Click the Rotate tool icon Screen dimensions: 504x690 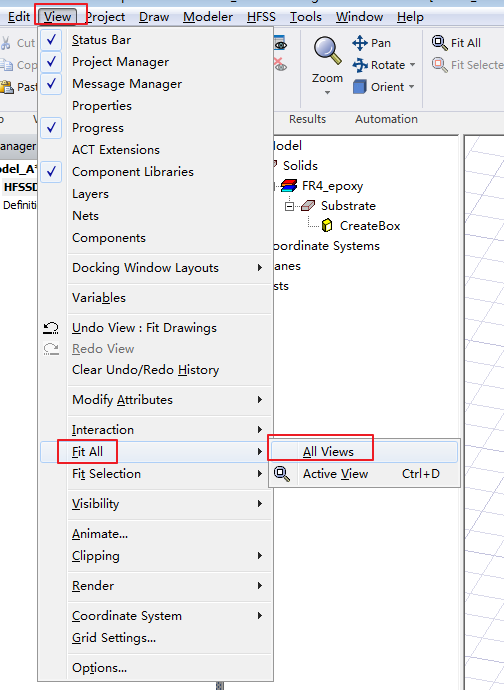360,65
